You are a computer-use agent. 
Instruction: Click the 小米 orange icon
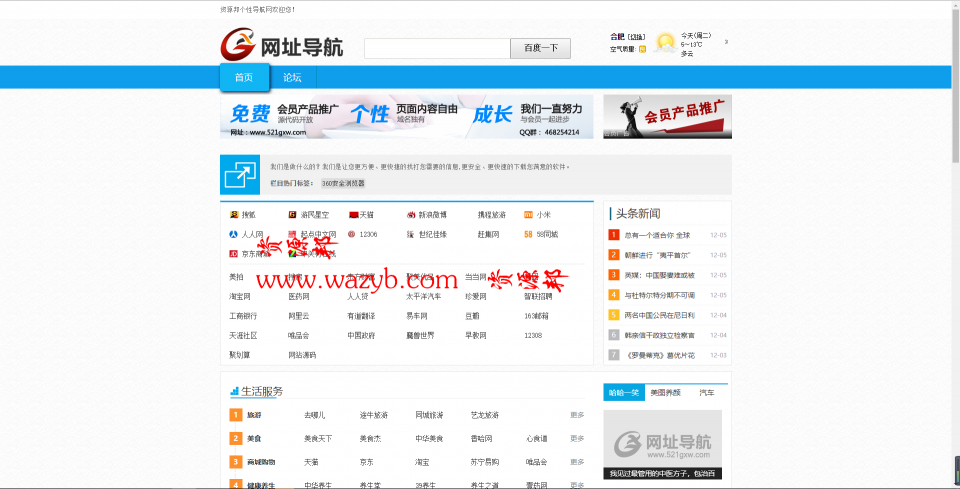click(x=528, y=215)
